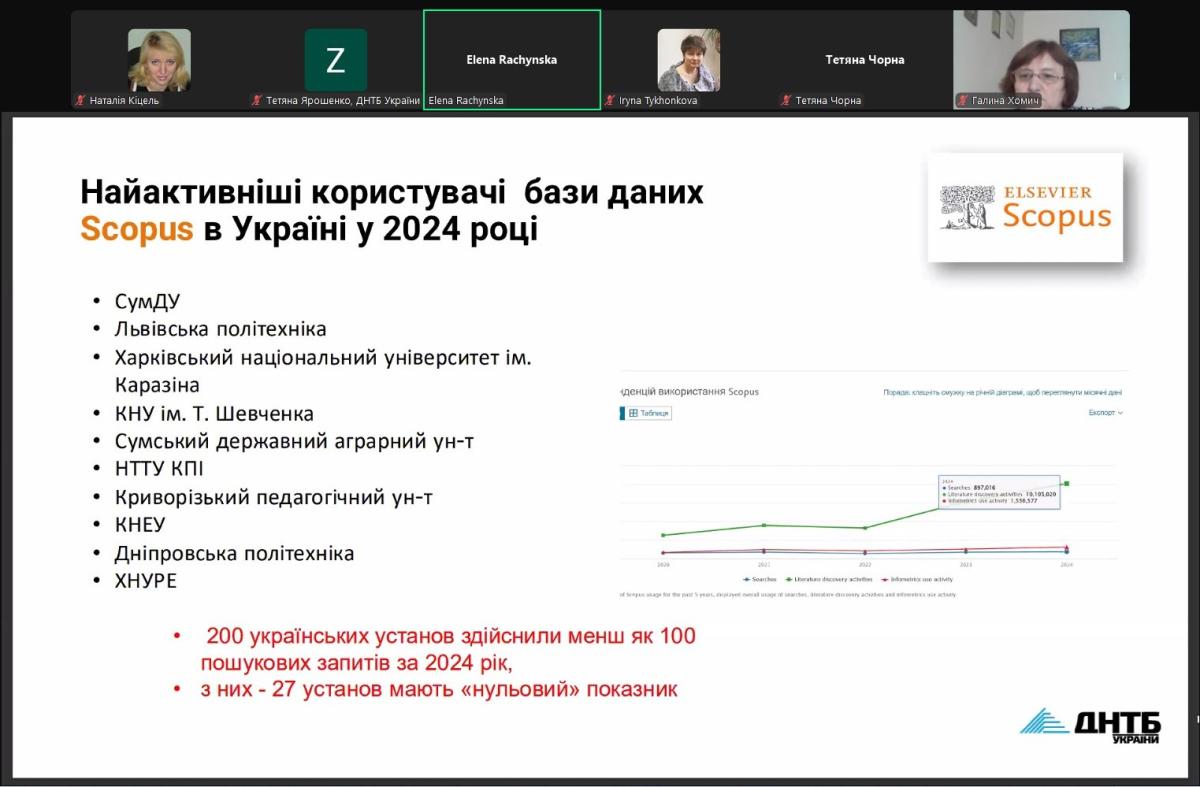
Task: Toggle Literature discovery activities legend item
Action: (831, 579)
